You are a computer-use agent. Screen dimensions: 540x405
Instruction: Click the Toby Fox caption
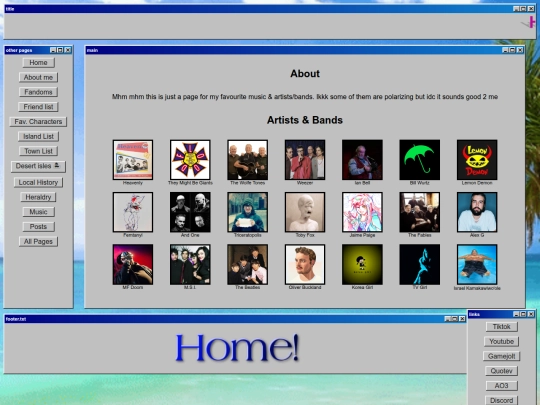[x=305, y=235]
